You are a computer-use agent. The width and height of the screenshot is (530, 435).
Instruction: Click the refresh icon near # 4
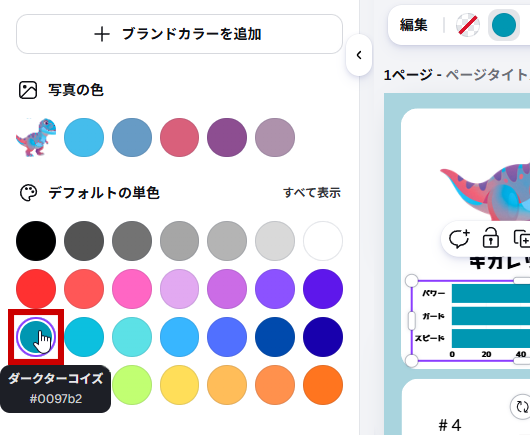(521, 407)
